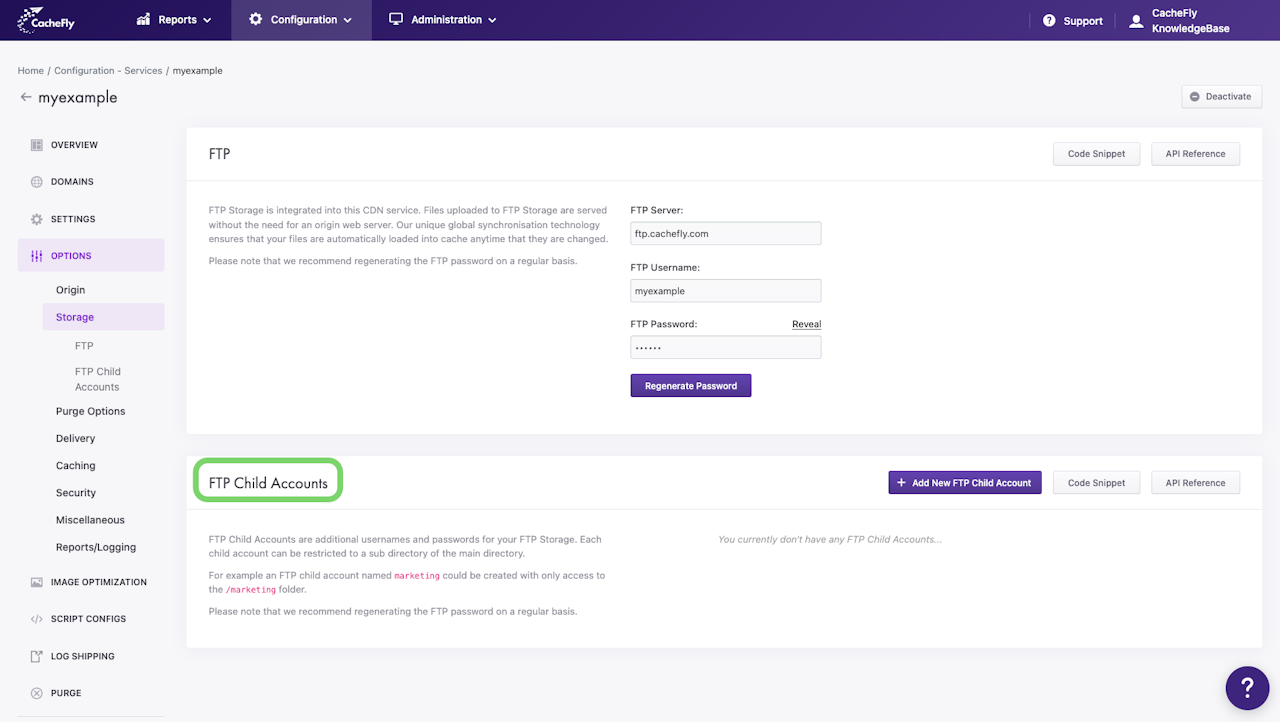
Task: Reveal the FTP password
Action: pyautogui.click(x=806, y=324)
